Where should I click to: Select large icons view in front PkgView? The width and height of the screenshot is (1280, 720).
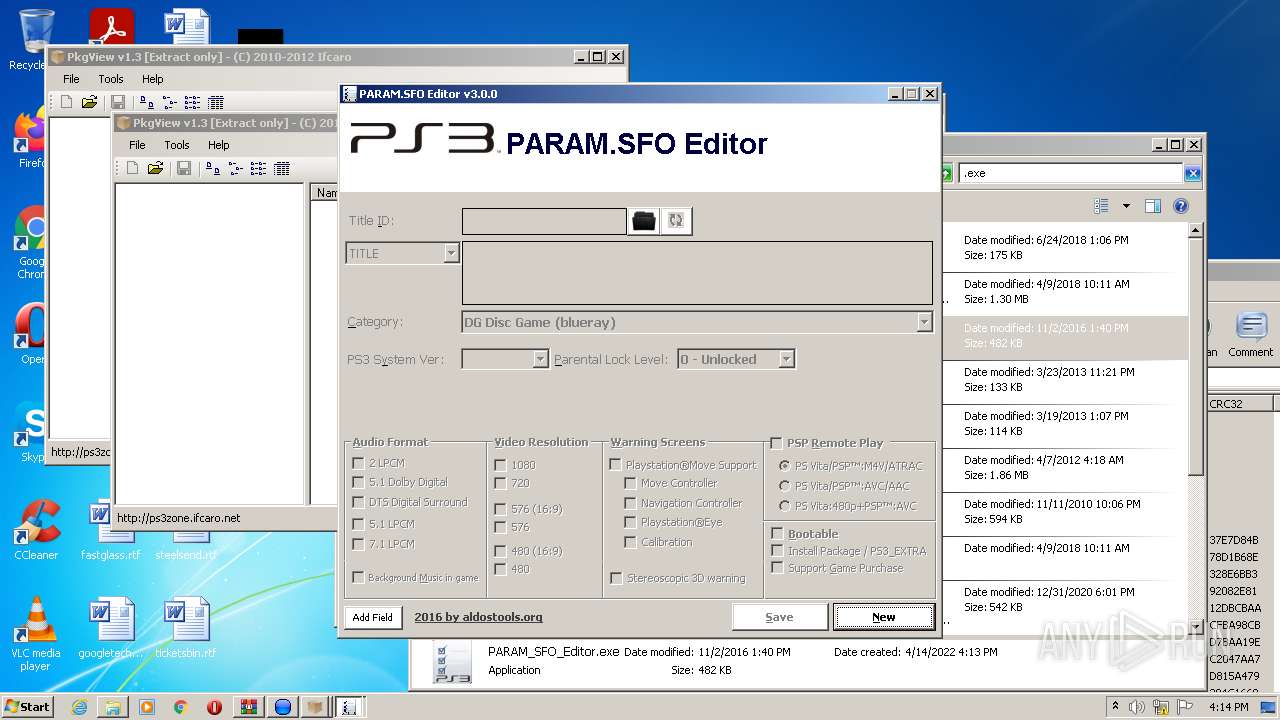pyautogui.click(x=213, y=168)
